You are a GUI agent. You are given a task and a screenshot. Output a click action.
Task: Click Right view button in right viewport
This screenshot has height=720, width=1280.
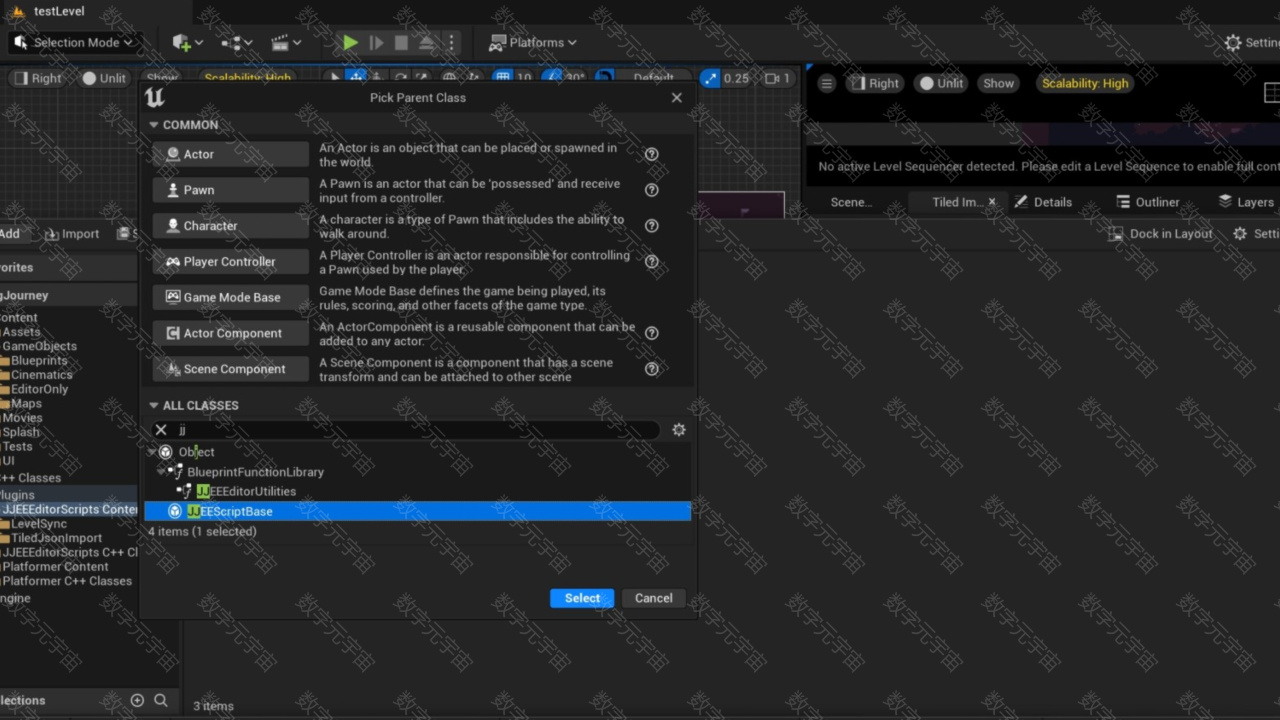pos(875,83)
